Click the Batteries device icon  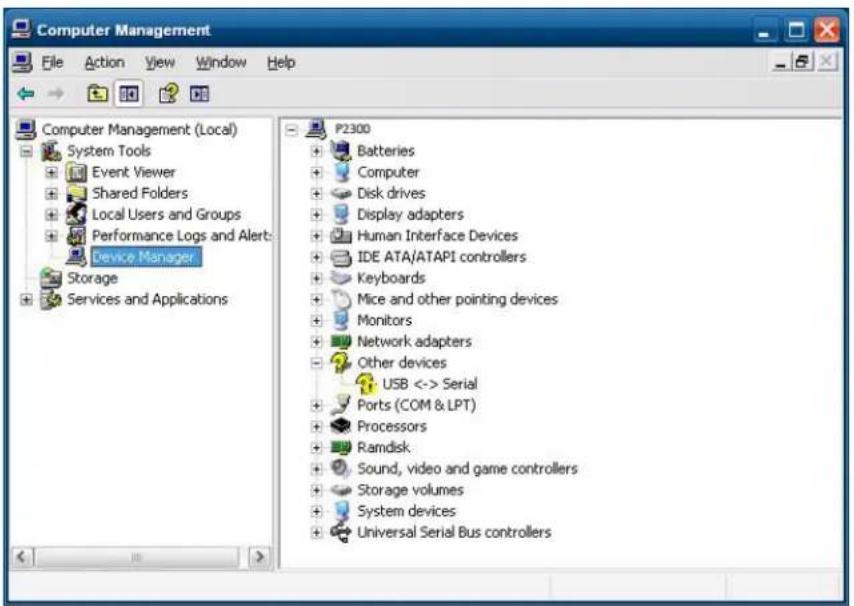coord(341,150)
